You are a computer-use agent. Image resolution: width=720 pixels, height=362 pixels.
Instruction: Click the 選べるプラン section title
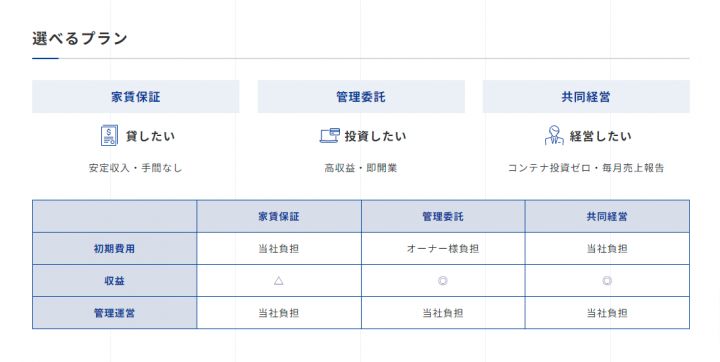80,39
